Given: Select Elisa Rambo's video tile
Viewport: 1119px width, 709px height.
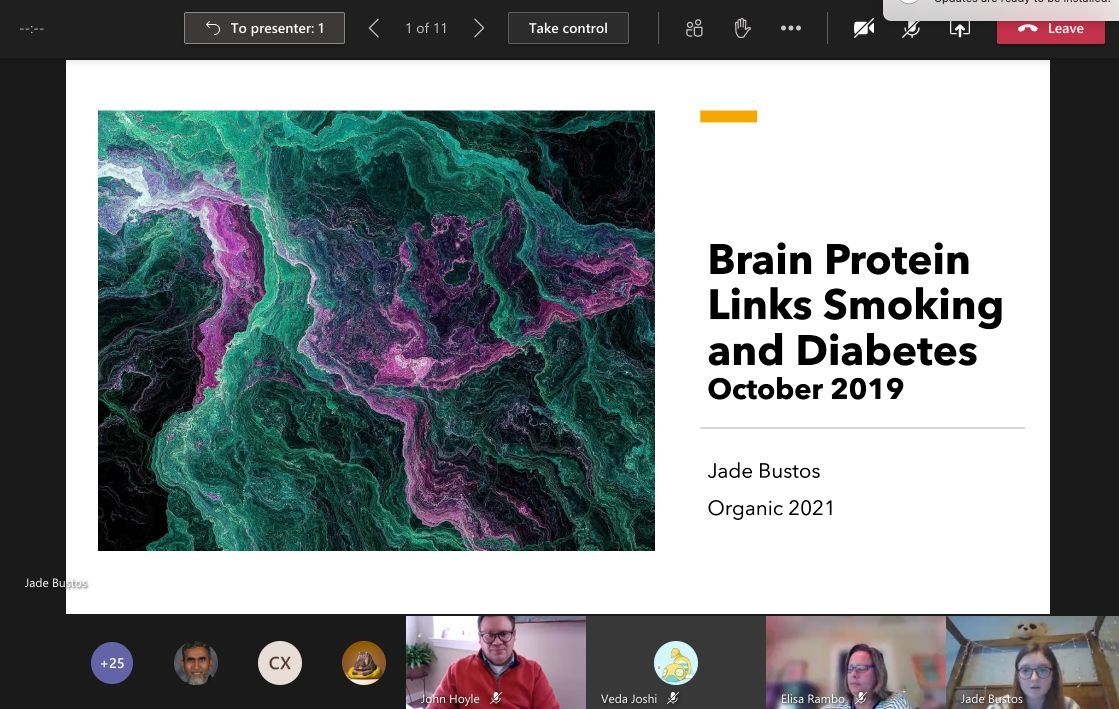Looking at the screenshot, I should coord(856,660).
